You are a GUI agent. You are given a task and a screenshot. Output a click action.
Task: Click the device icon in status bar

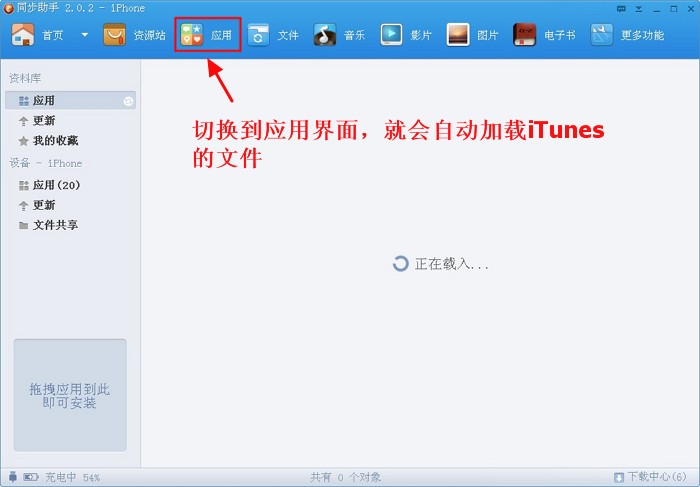click(x=13, y=477)
